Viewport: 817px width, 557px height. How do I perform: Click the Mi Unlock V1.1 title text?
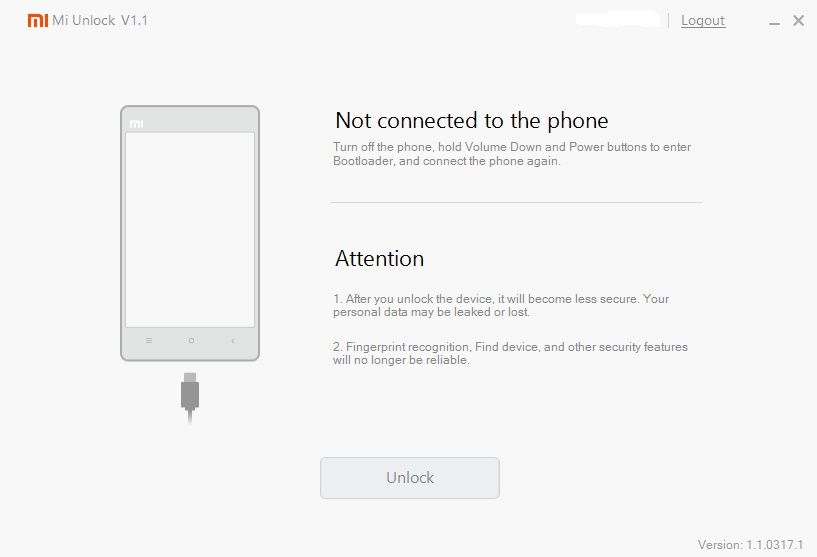coord(100,20)
